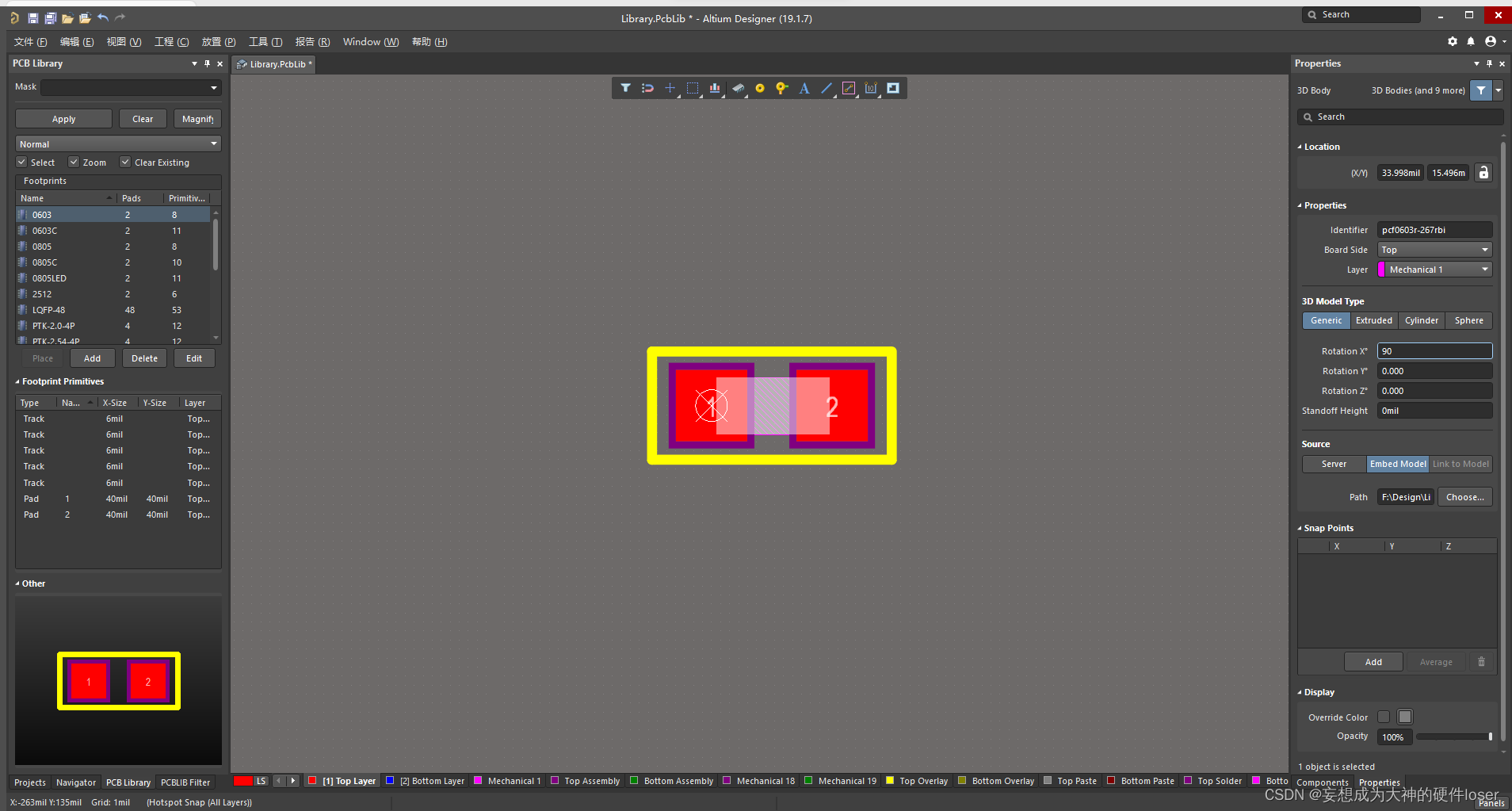Collapse the Footprint Primitives section
The height and width of the screenshot is (811, 1512).
click(x=17, y=381)
